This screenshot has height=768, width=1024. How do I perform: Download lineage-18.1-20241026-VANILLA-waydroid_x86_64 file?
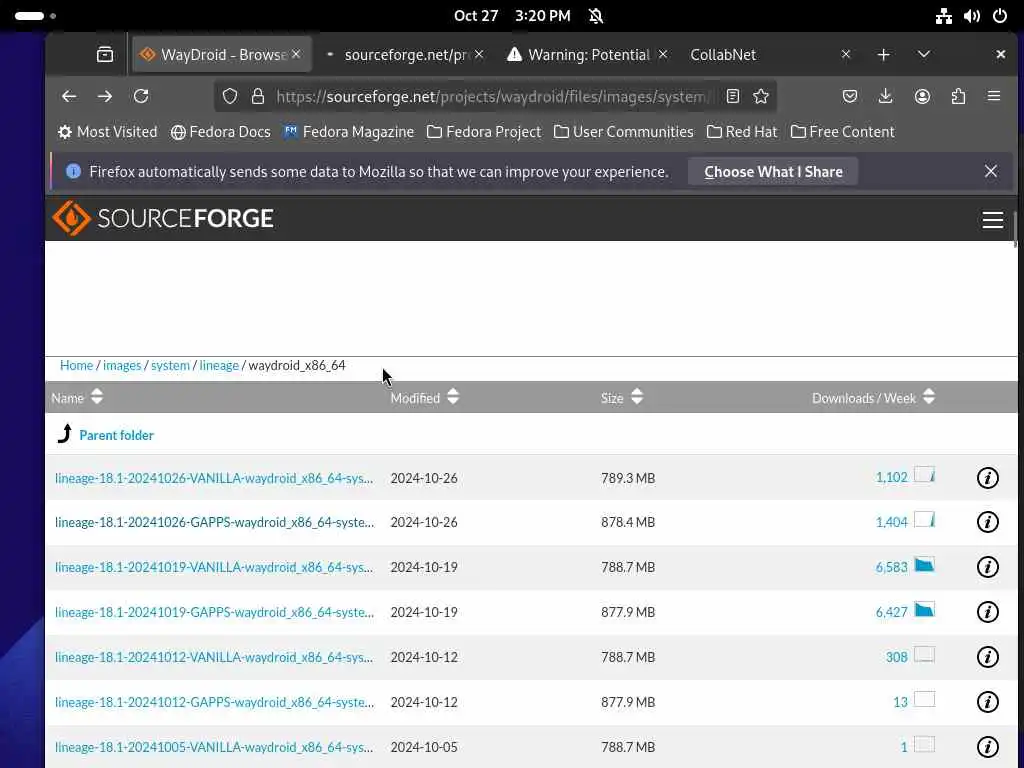point(214,478)
